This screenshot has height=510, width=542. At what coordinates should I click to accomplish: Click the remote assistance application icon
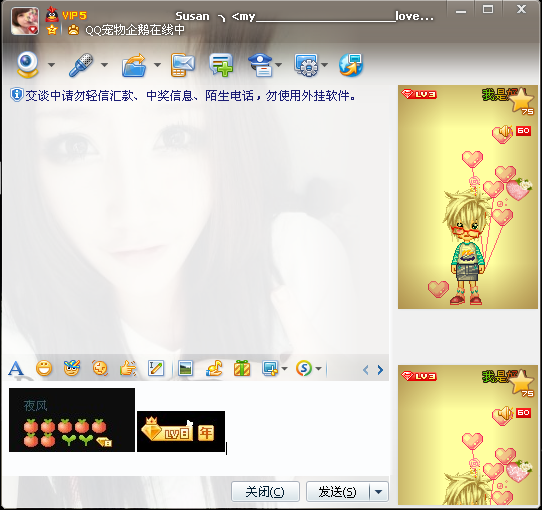(306, 65)
